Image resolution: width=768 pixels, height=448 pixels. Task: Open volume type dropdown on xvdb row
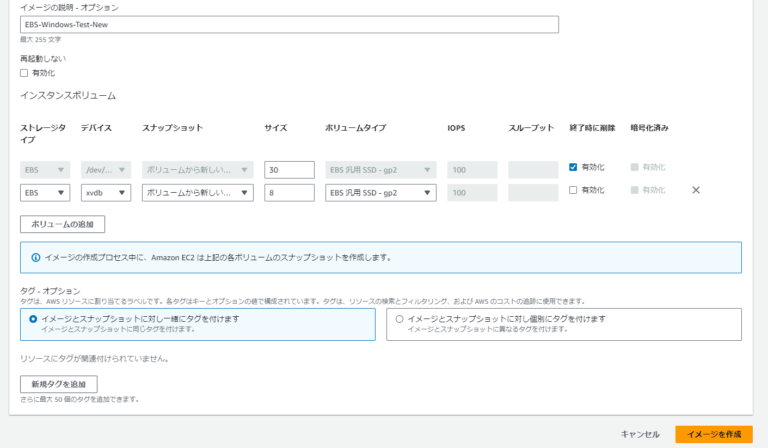pos(381,193)
